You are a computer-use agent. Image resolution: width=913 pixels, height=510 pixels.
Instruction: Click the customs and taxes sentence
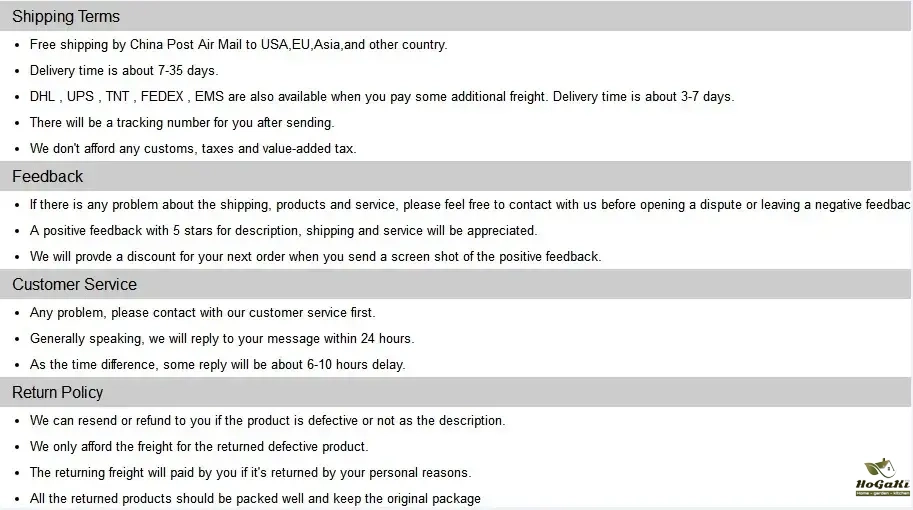(x=192, y=149)
